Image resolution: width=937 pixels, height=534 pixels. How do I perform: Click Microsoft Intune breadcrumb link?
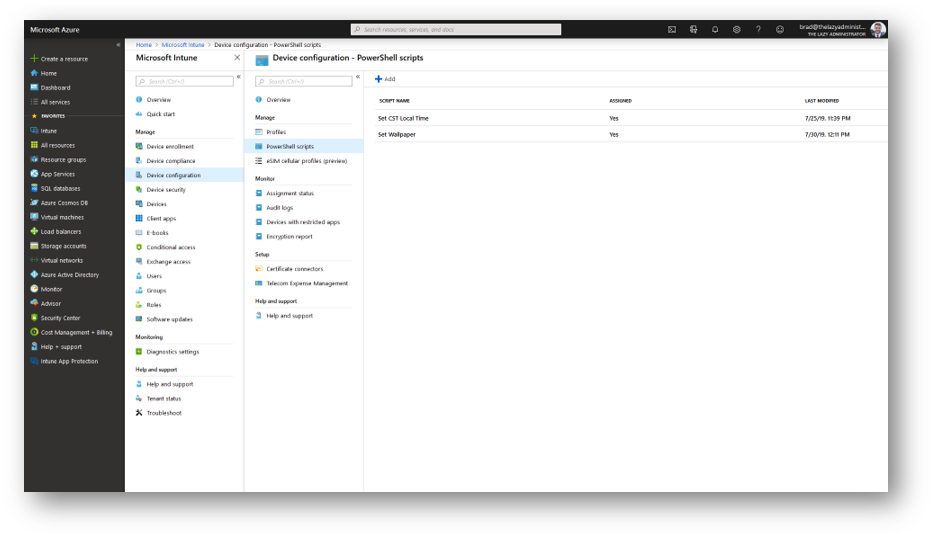tap(183, 45)
